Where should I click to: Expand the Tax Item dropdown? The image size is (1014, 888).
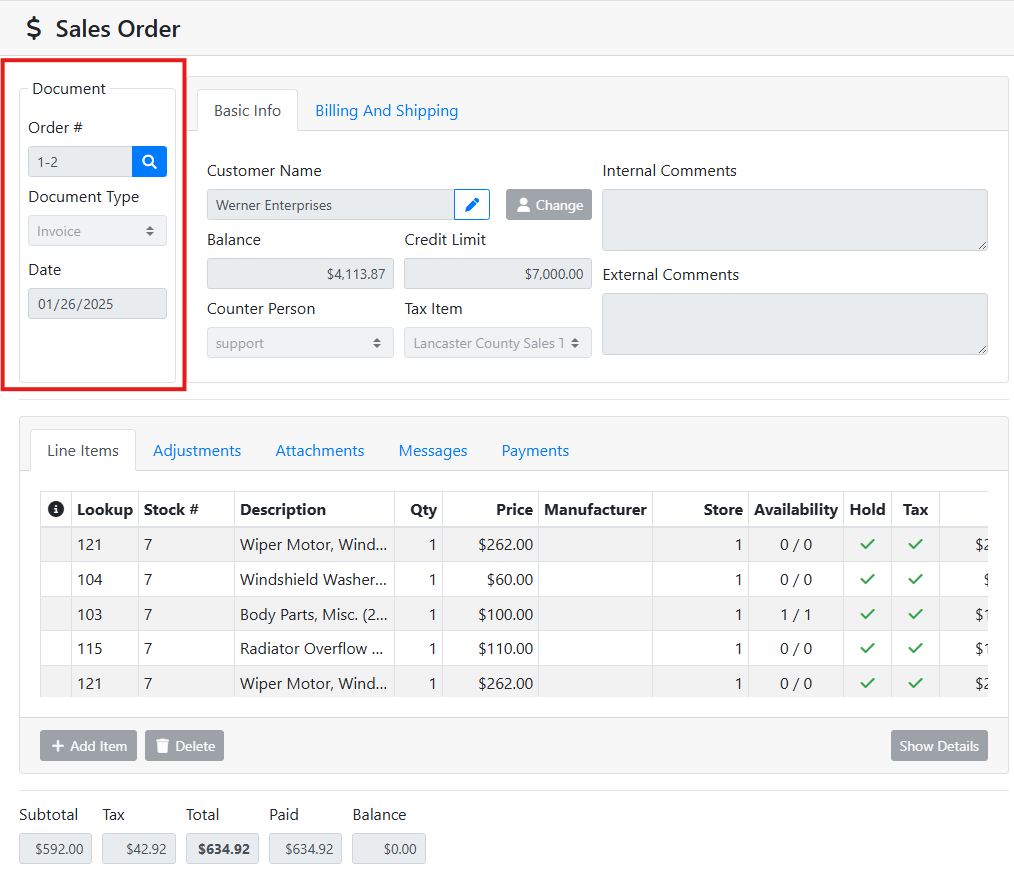497,343
